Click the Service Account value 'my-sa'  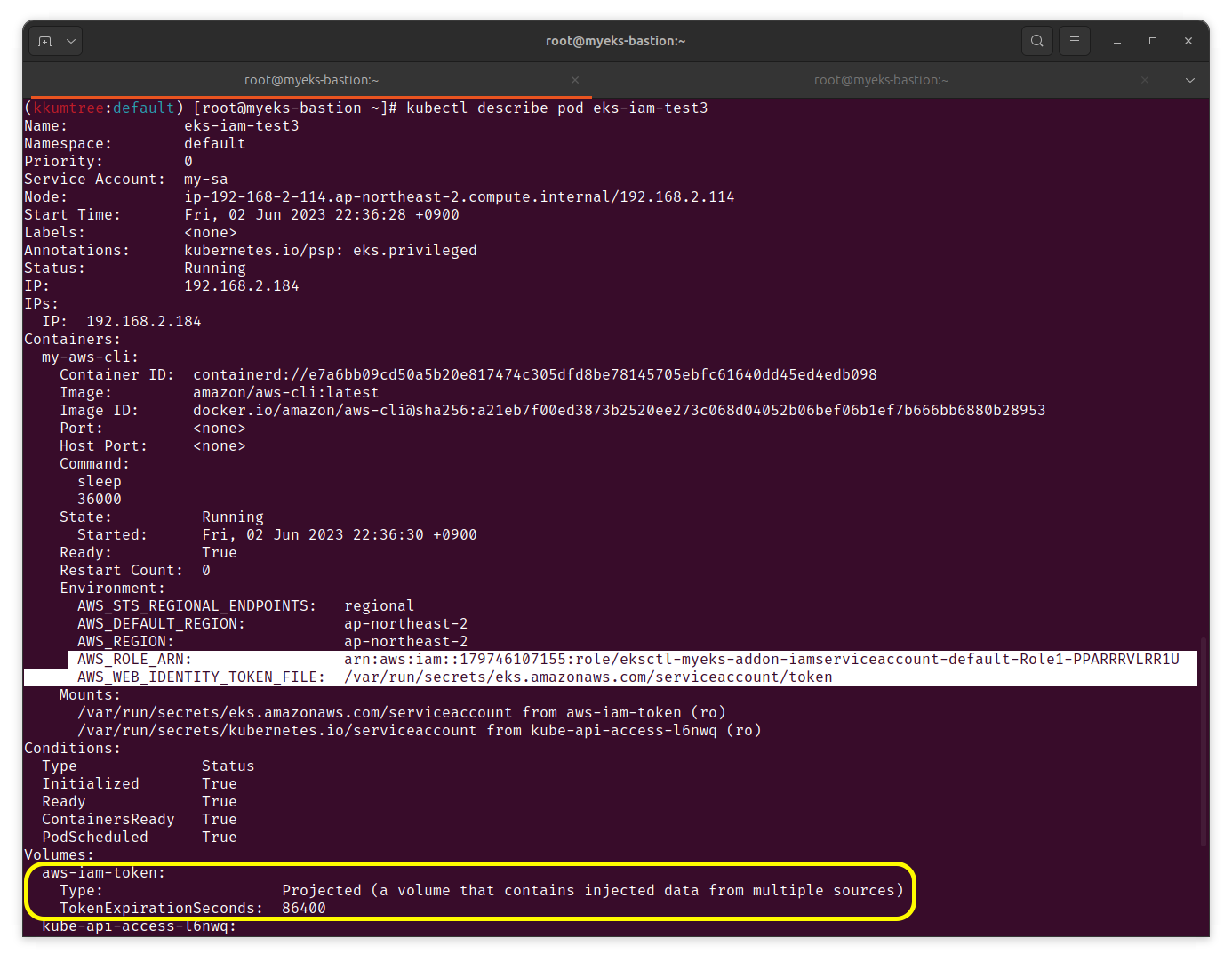click(x=206, y=179)
